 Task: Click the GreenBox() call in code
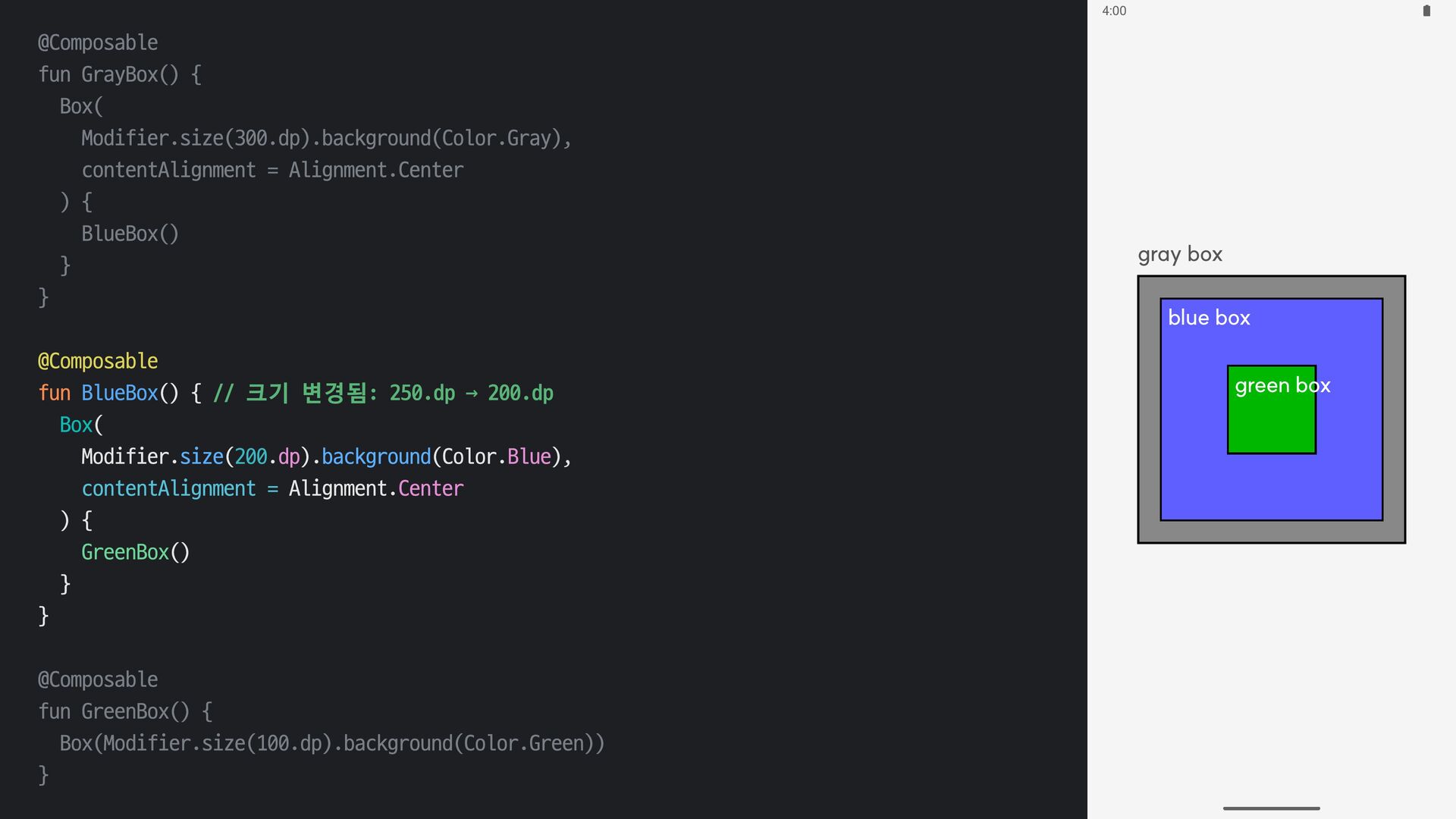[x=135, y=552]
